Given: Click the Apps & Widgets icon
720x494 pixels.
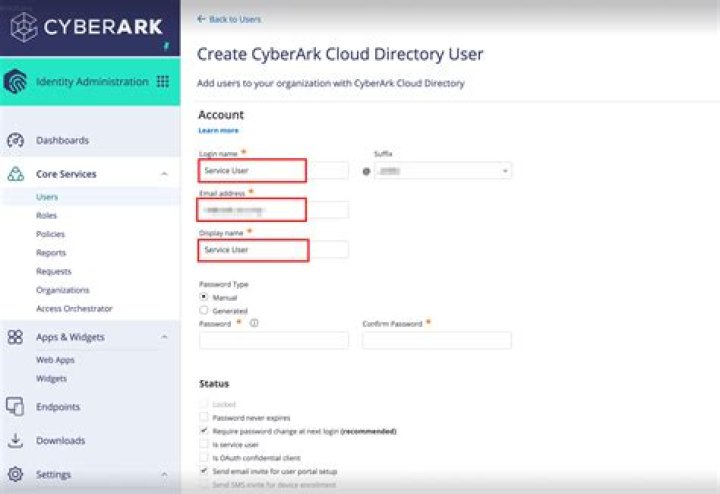Looking at the screenshot, I should tap(15, 337).
